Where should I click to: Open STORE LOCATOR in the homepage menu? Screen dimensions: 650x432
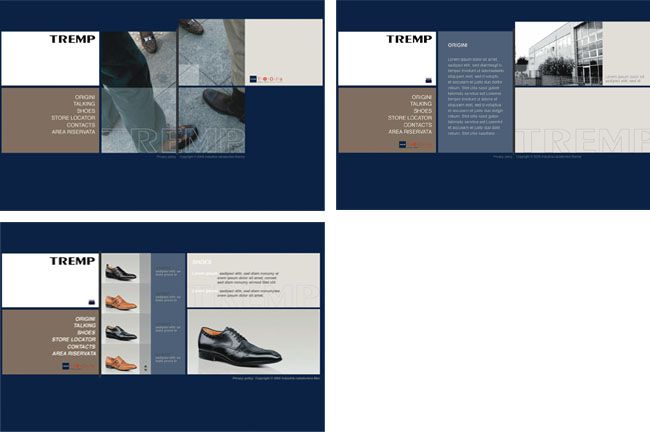pos(73,118)
